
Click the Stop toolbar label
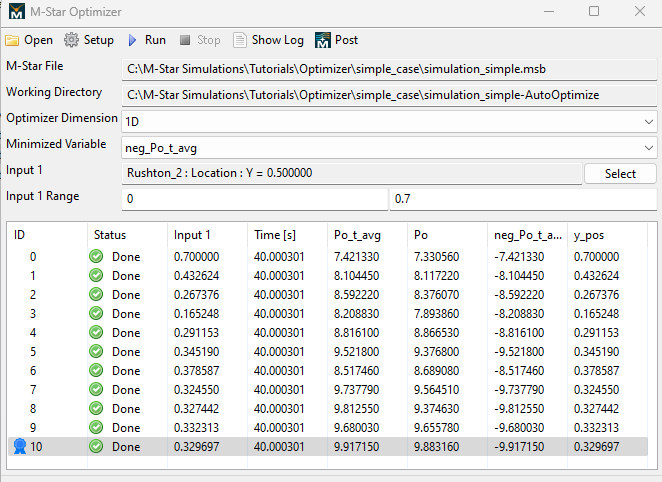point(209,40)
